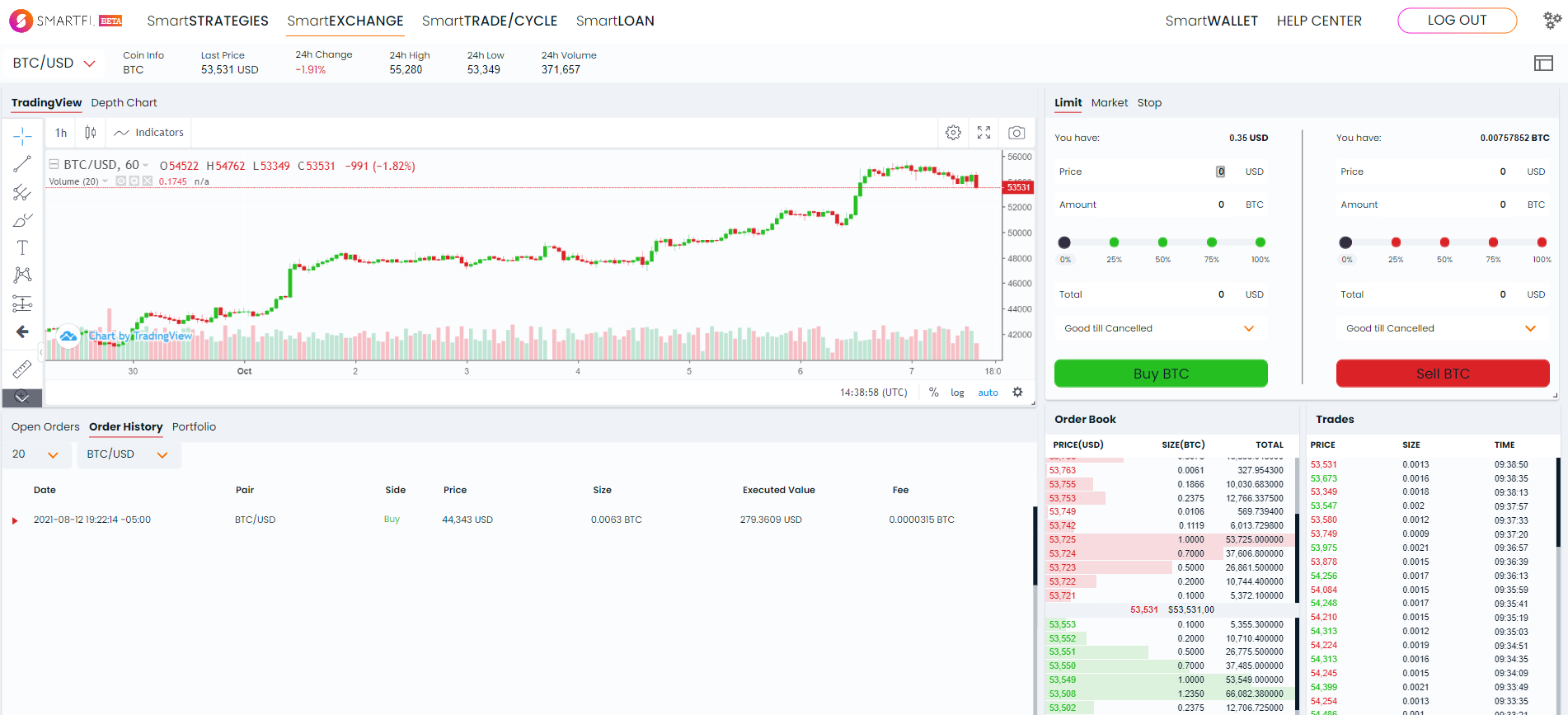Set buy amount slider to 100%

[x=1260, y=242]
